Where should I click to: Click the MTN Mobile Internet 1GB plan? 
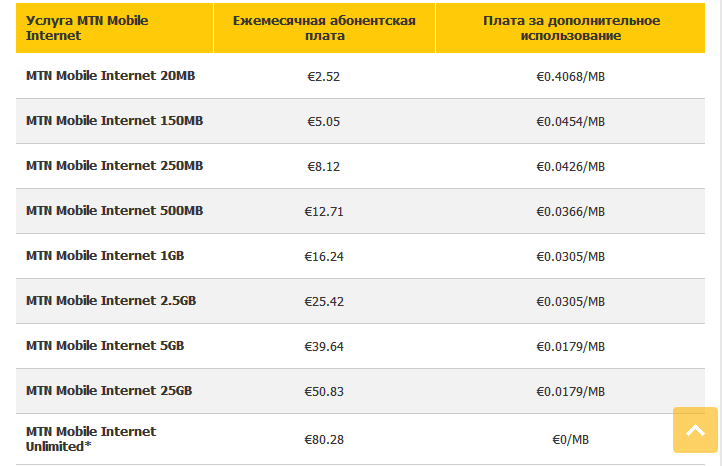105,256
